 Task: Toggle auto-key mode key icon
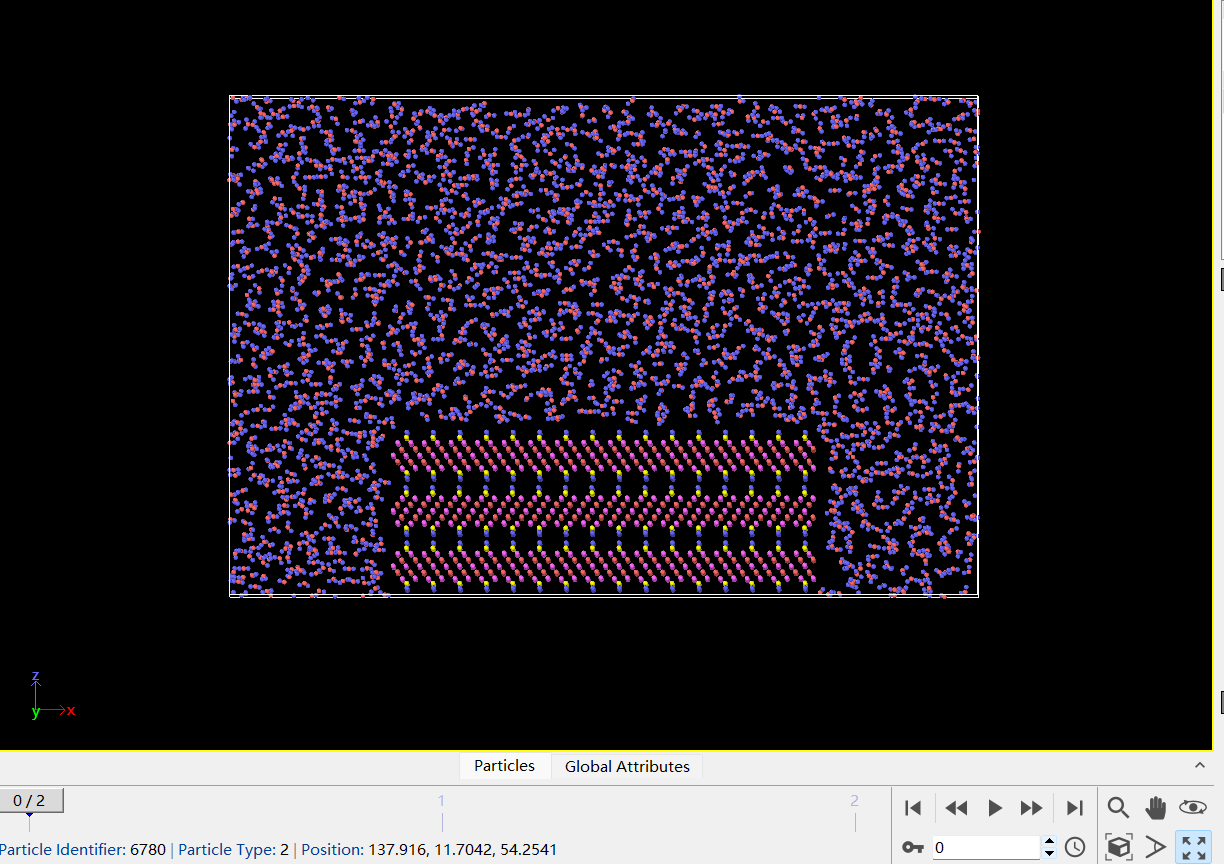coord(913,848)
